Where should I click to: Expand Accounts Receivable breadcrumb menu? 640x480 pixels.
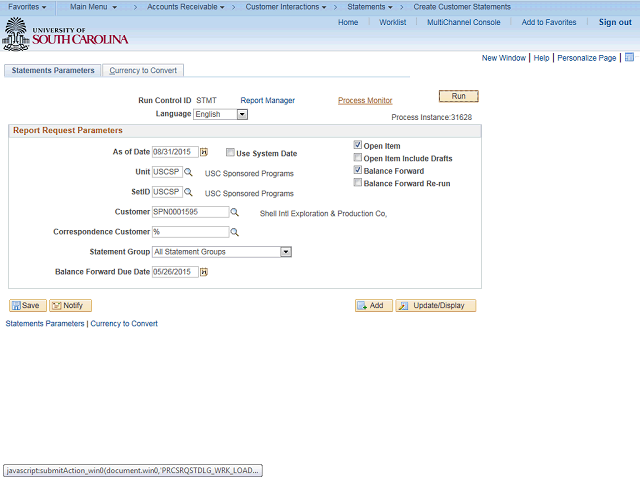186,7
